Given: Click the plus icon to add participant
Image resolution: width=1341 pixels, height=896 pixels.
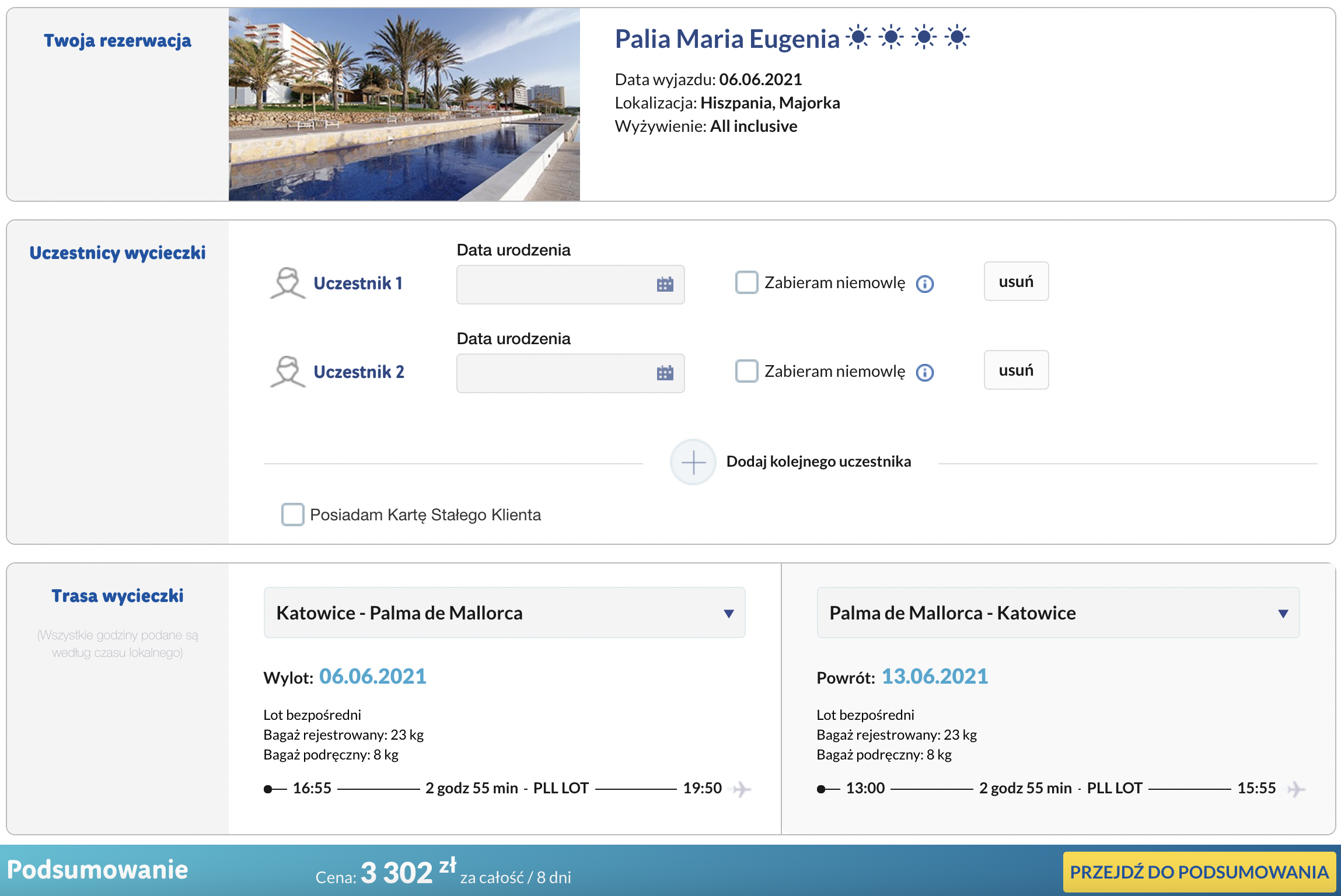Looking at the screenshot, I should [x=693, y=462].
